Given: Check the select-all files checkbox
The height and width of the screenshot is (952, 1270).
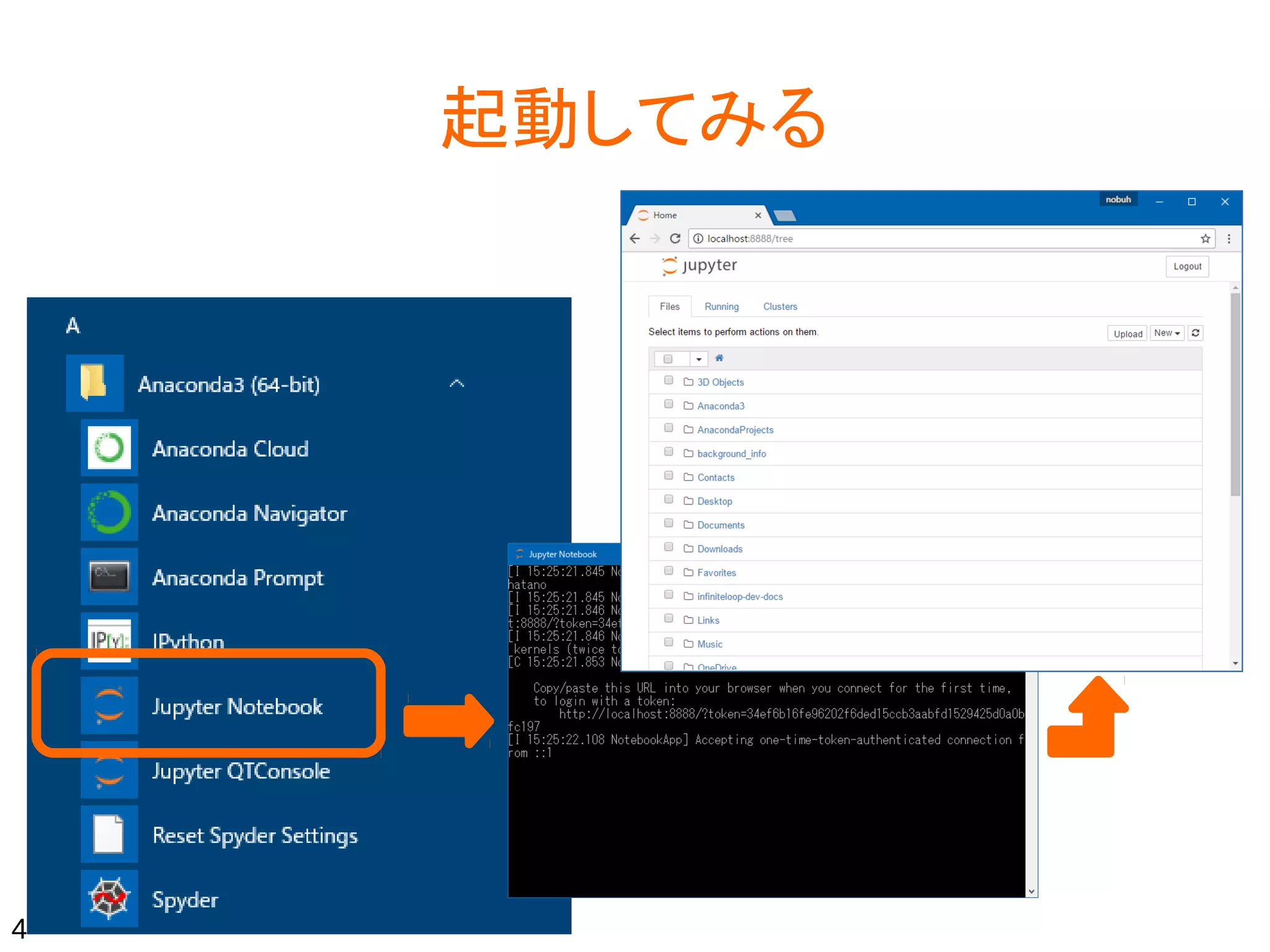Looking at the screenshot, I should click(668, 359).
